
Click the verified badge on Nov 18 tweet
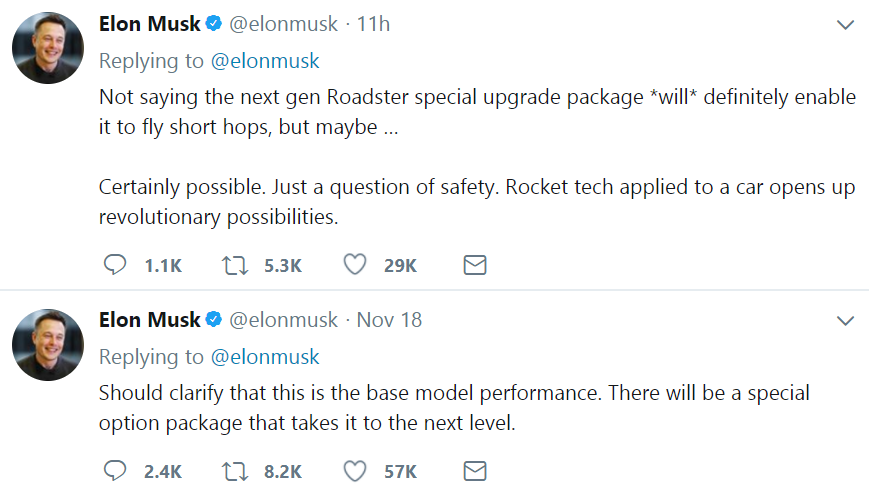pos(215,320)
